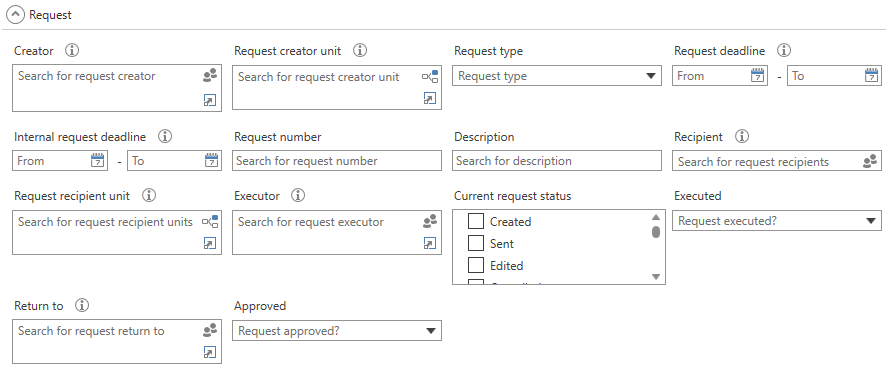Screen dimensions: 886x370
Task: Open calendar for Internal request deadline To
Action: 211,160
